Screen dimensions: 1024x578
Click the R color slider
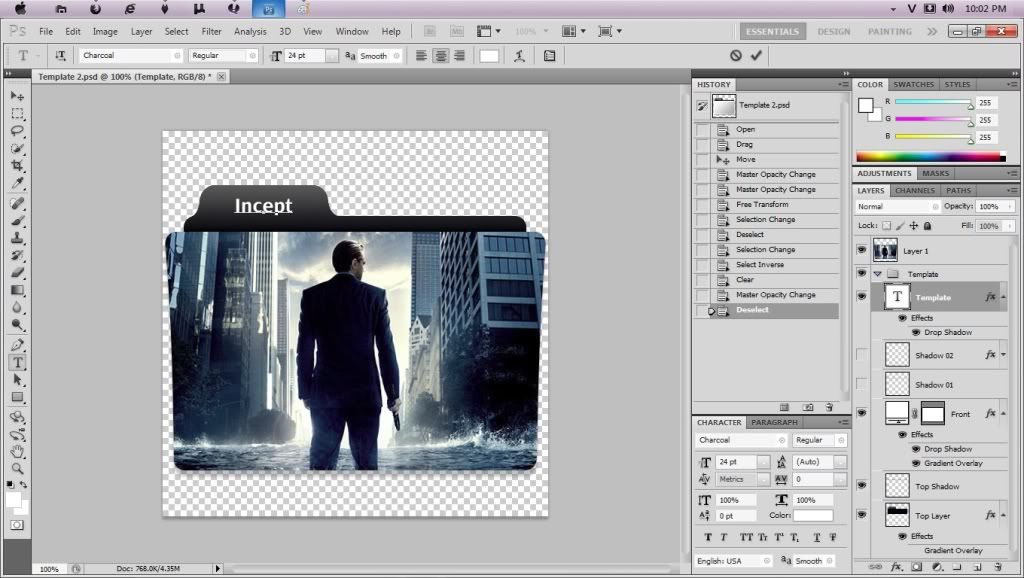click(934, 103)
